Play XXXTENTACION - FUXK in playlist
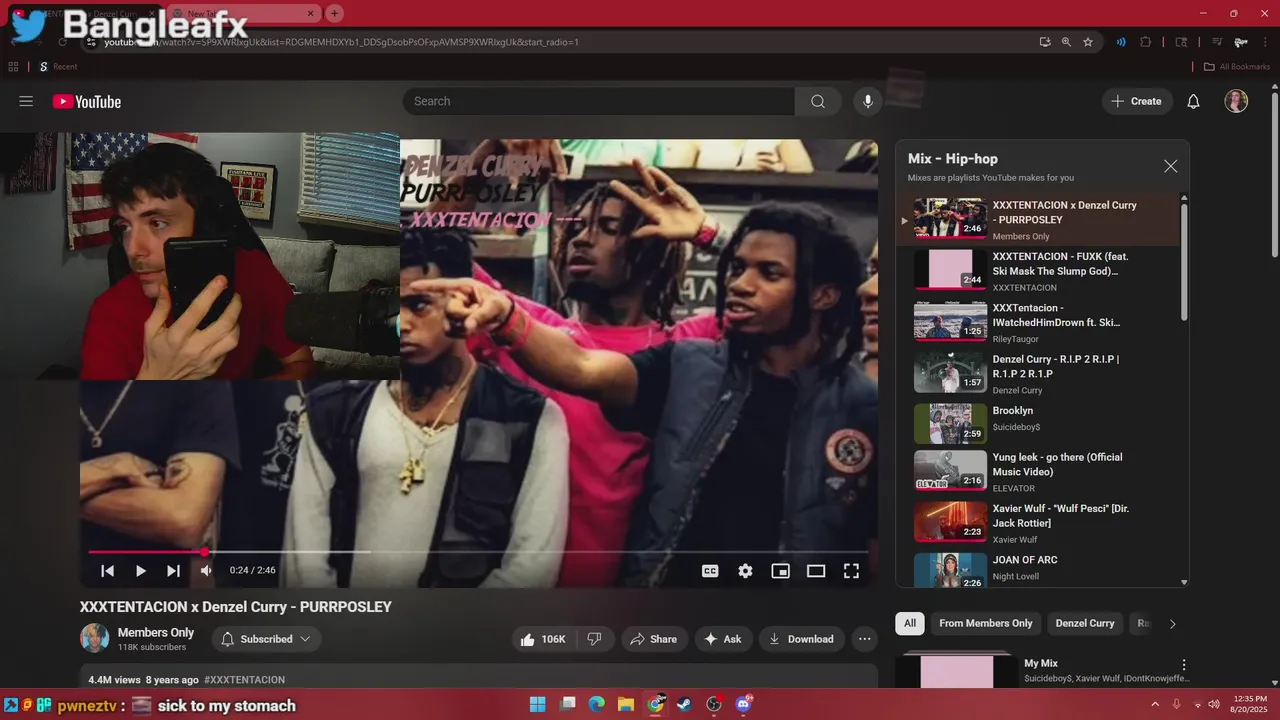Image resolution: width=1280 pixels, height=720 pixels. (x=1038, y=270)
